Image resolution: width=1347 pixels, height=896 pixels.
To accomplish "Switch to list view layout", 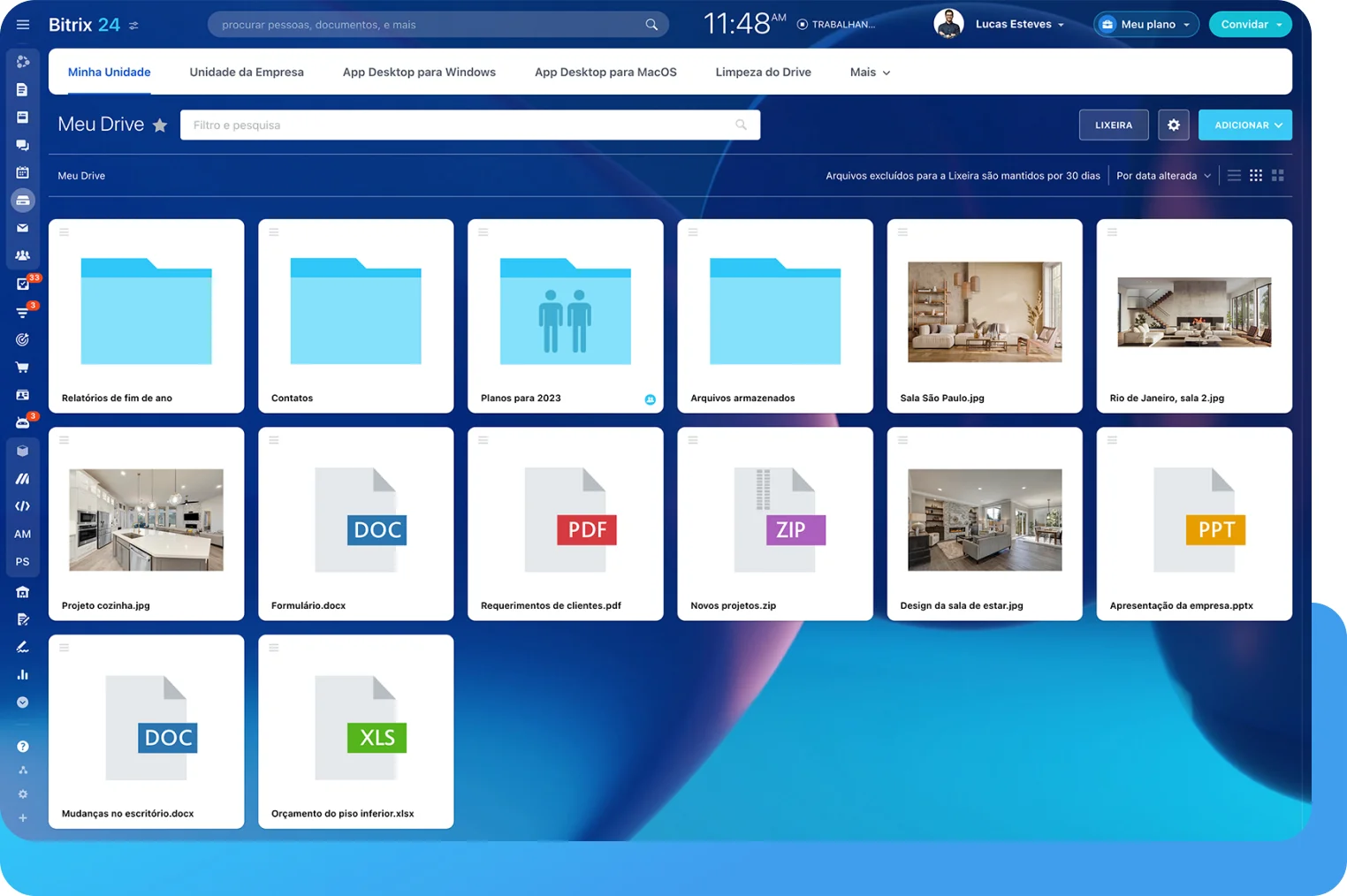I will [1234, 176].
